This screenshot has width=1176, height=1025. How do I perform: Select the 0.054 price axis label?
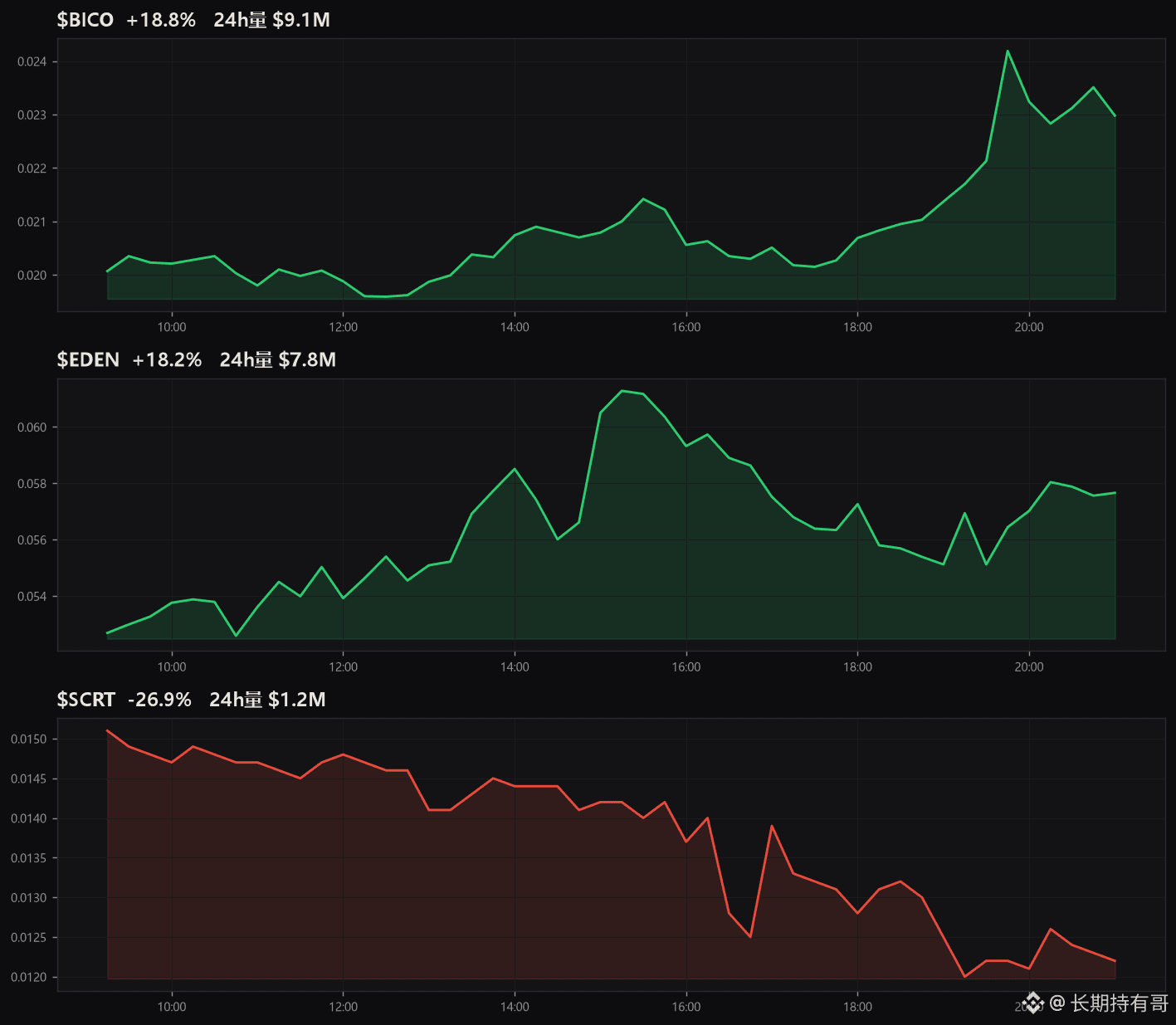click(x=32, y=597)
